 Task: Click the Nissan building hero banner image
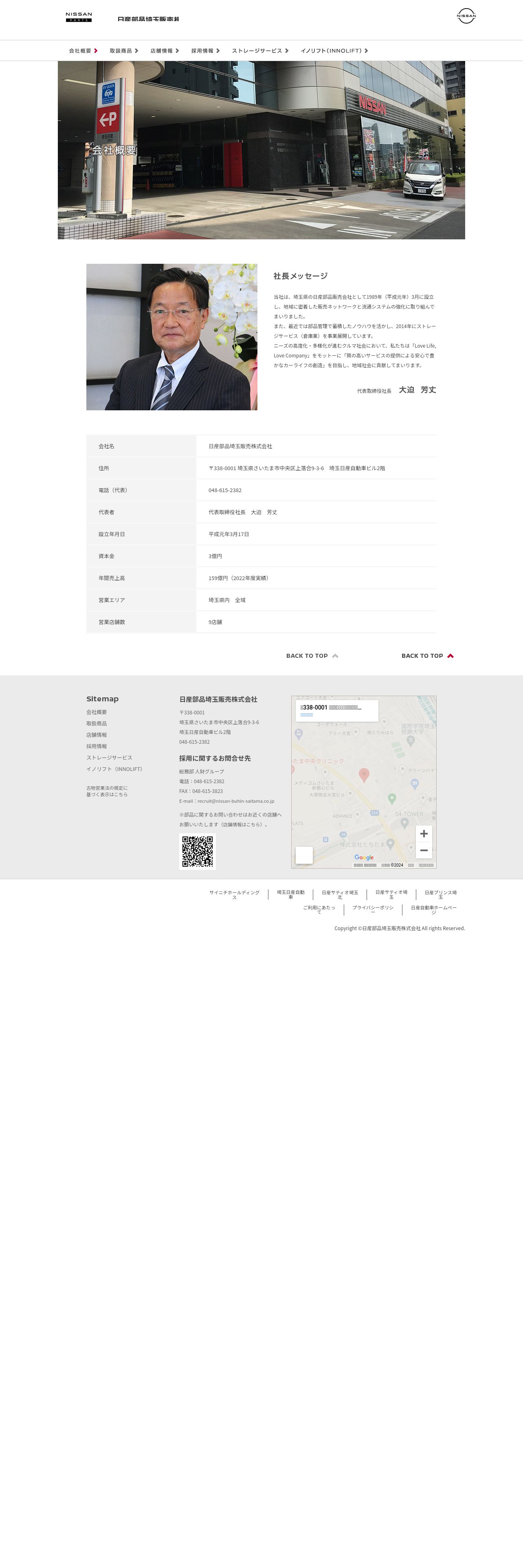(261, 150)
